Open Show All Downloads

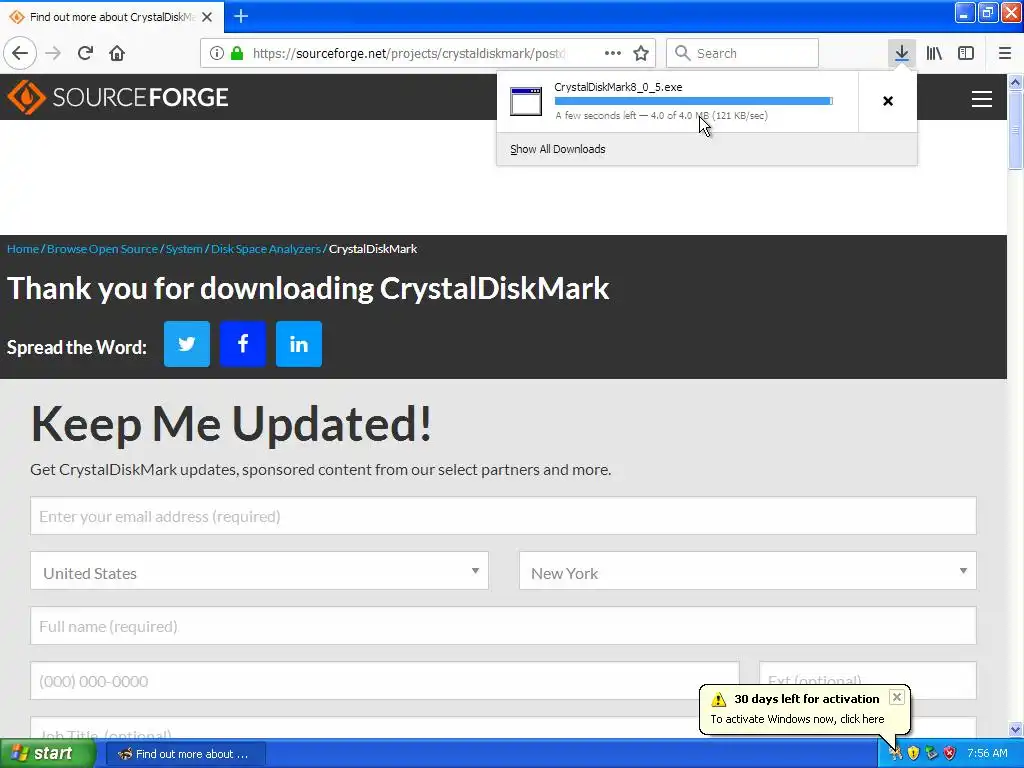point(558,150)
